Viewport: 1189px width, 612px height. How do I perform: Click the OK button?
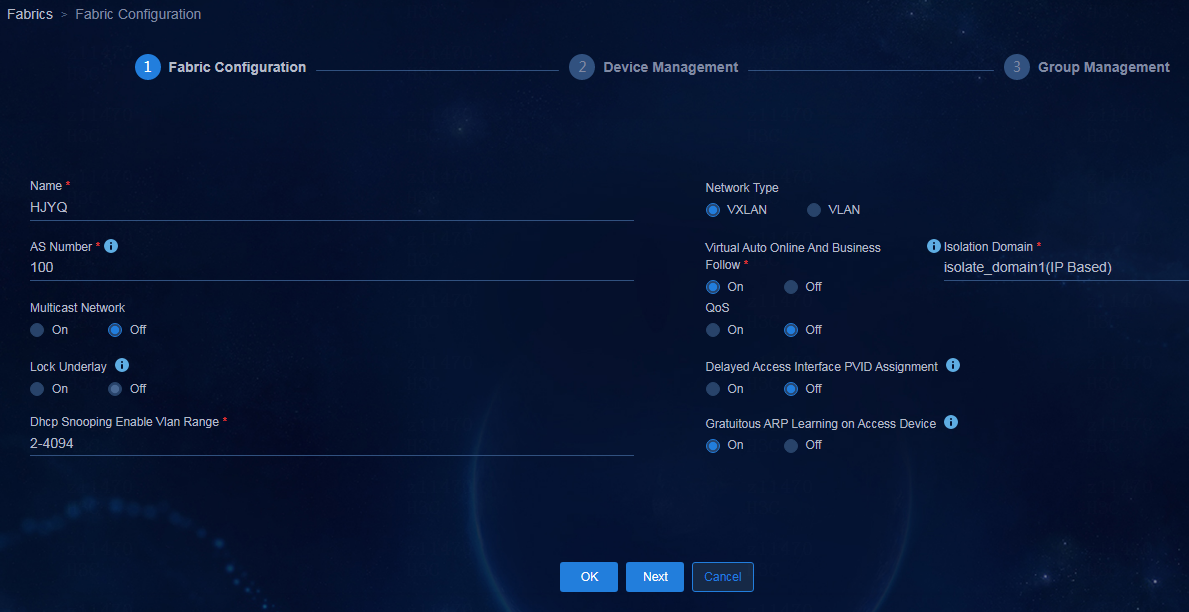coord(589,577)
